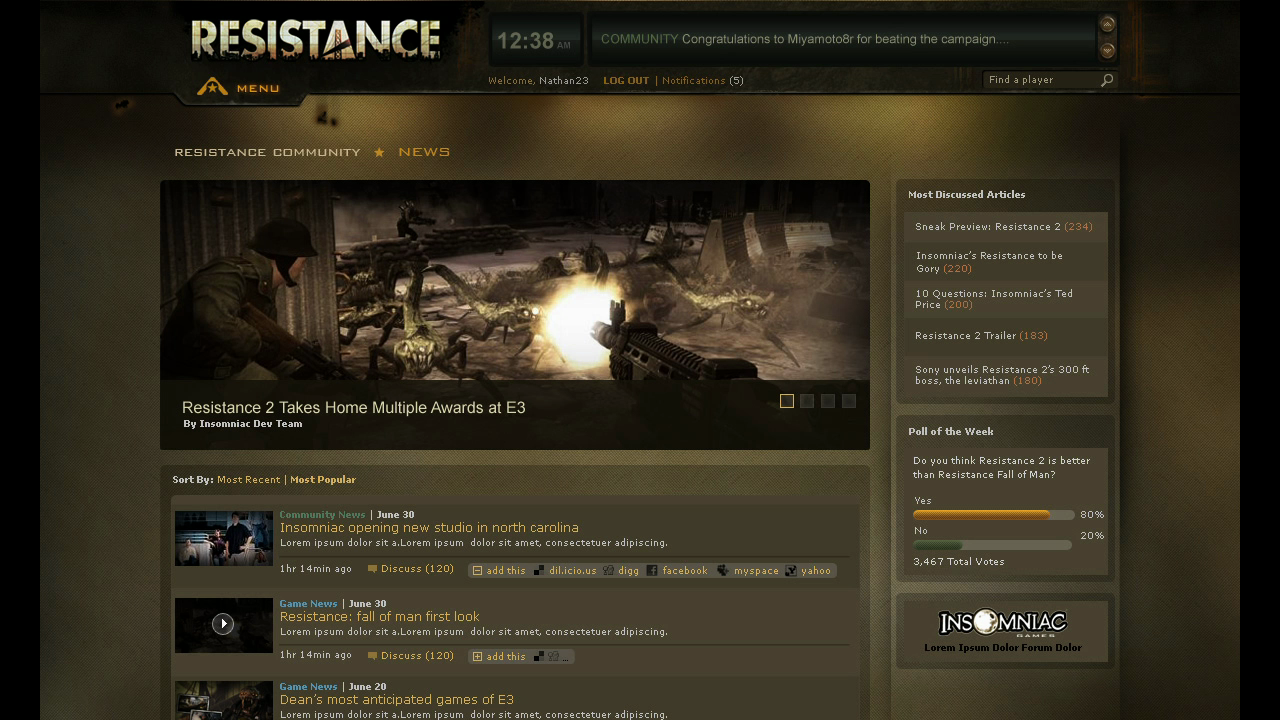The height and width of the screenshot is (720, 1280).
Task: Bookmark article with del.icio.us icon
Action: [539, 571]
